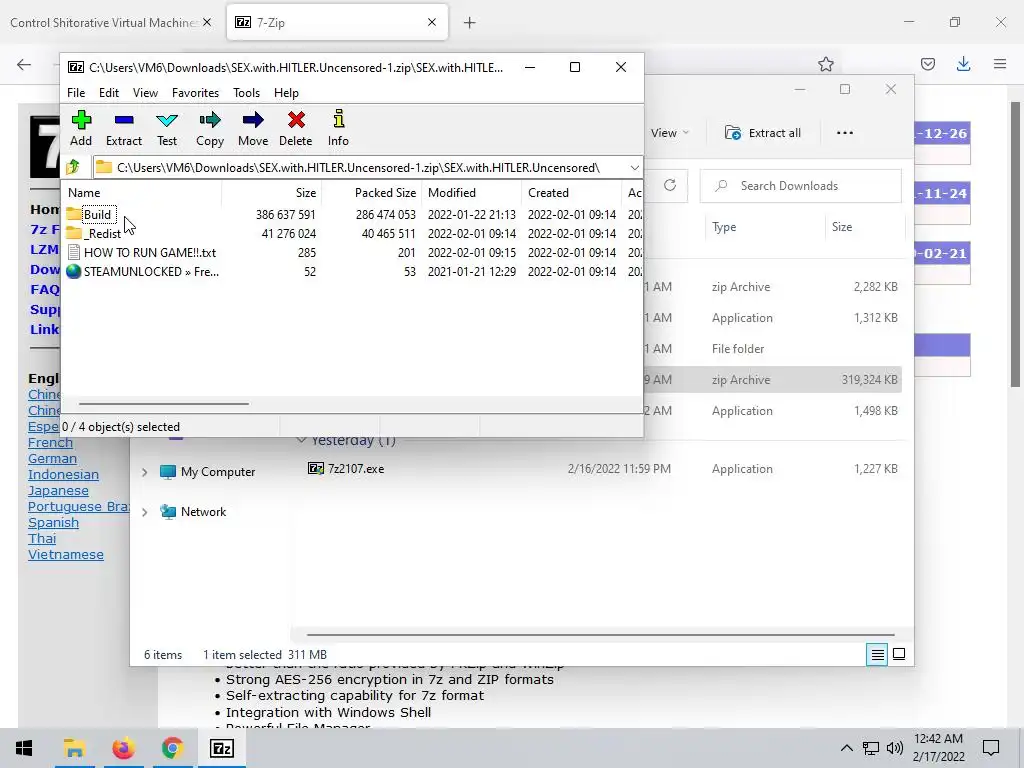The height and width of the screenshot is (768, 1024).
Task: Click Extract all in File Explorer
Action: (762, 133)
